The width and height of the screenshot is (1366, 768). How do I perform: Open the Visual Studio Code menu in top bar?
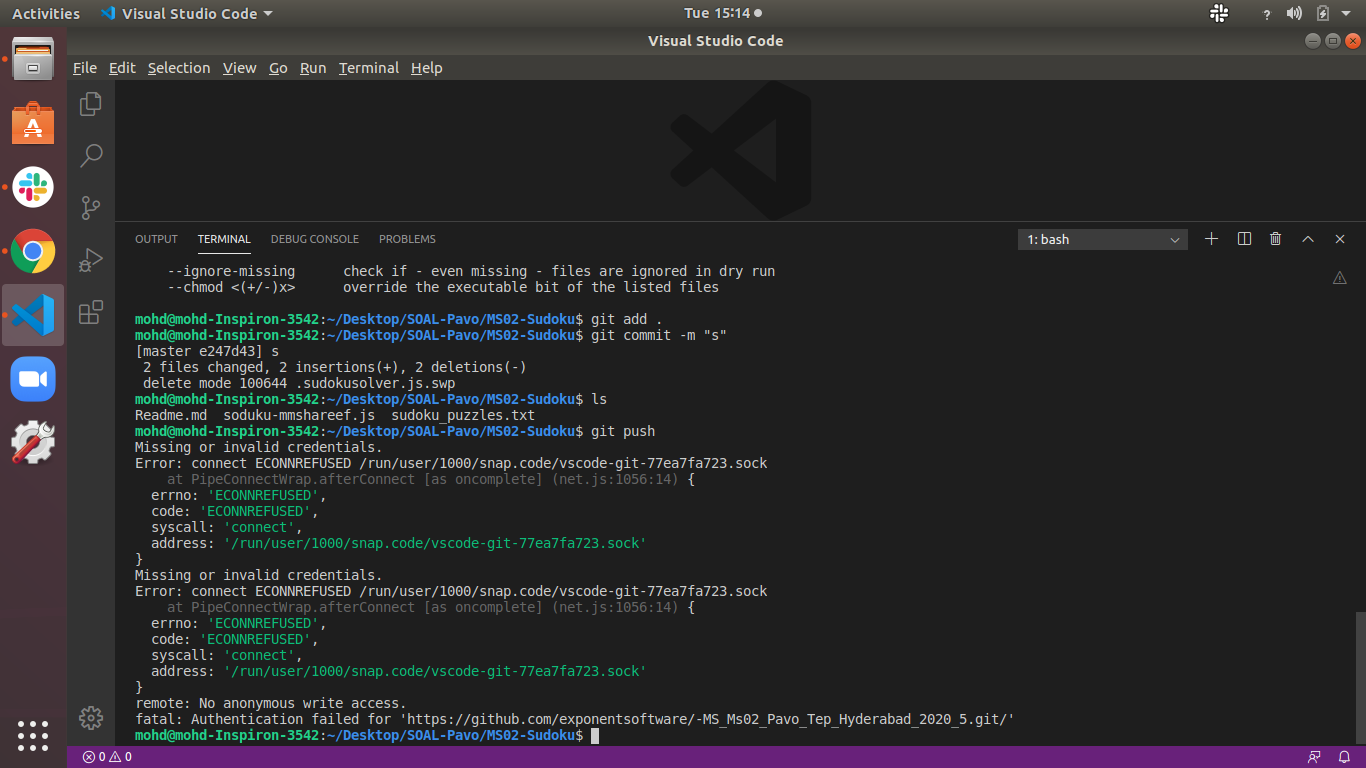(186, 13)
